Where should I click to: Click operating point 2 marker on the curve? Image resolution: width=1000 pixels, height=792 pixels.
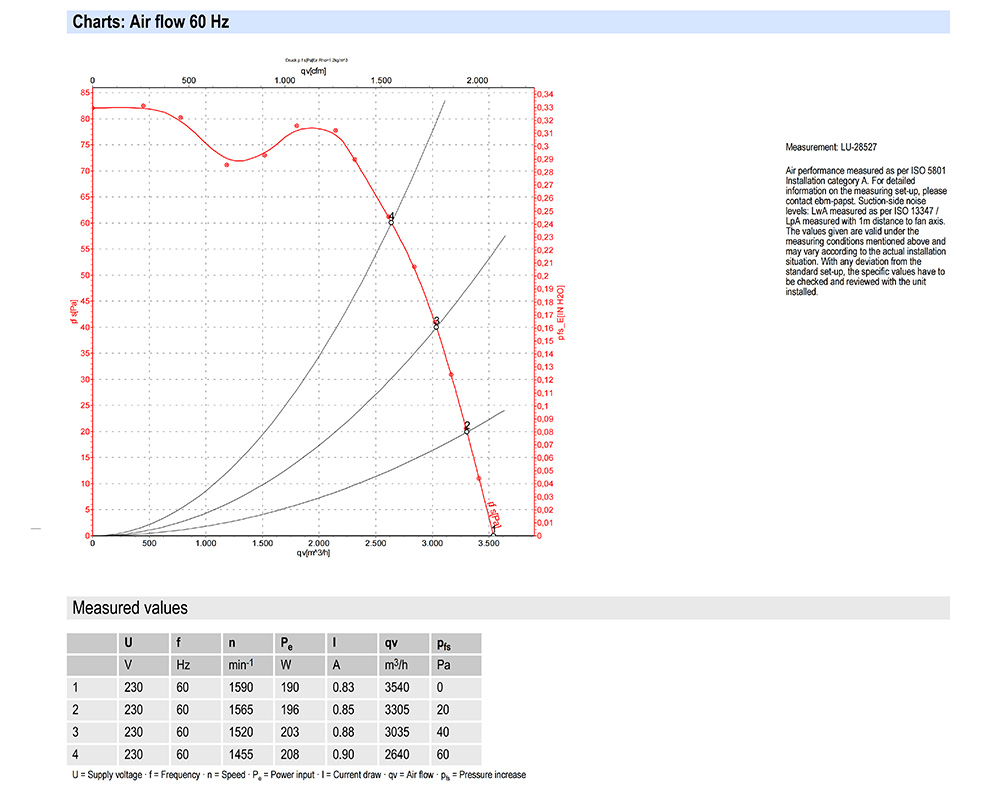(x=466, y=430)
